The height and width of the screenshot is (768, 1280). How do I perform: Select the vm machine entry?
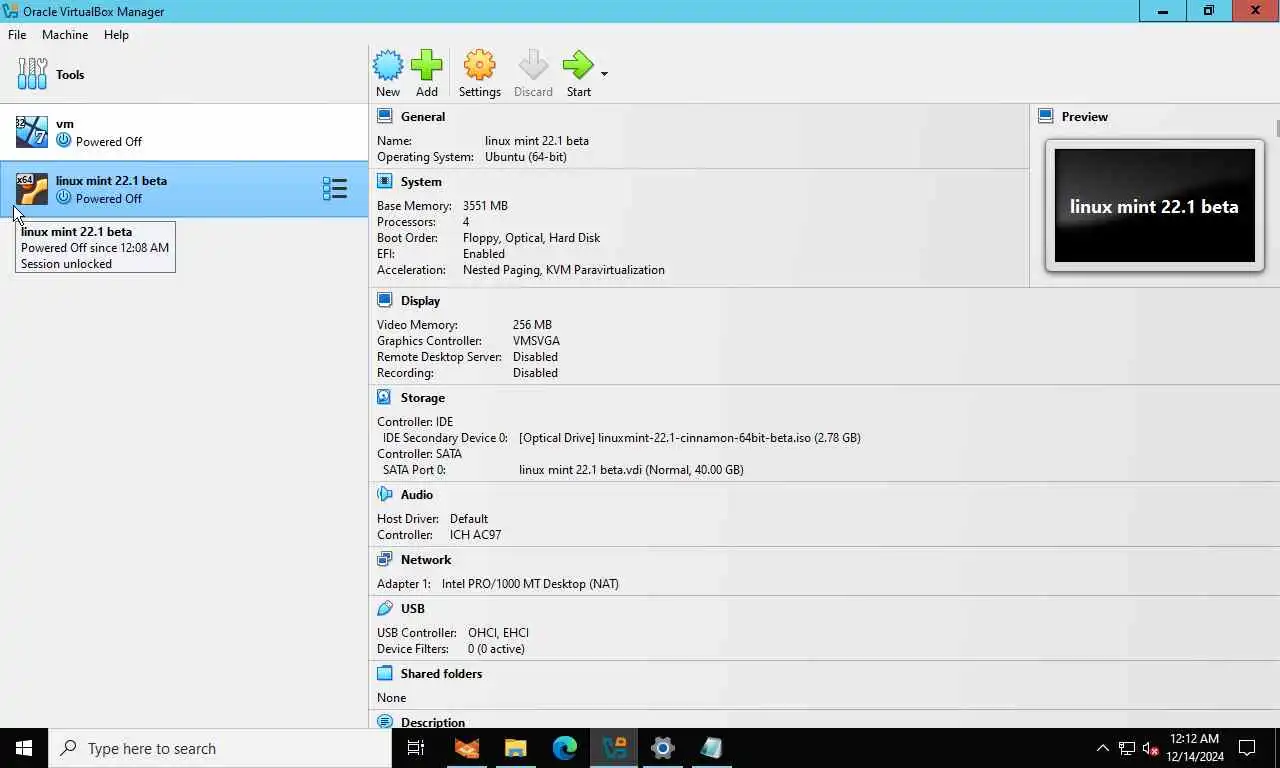(x=184, y=132)
